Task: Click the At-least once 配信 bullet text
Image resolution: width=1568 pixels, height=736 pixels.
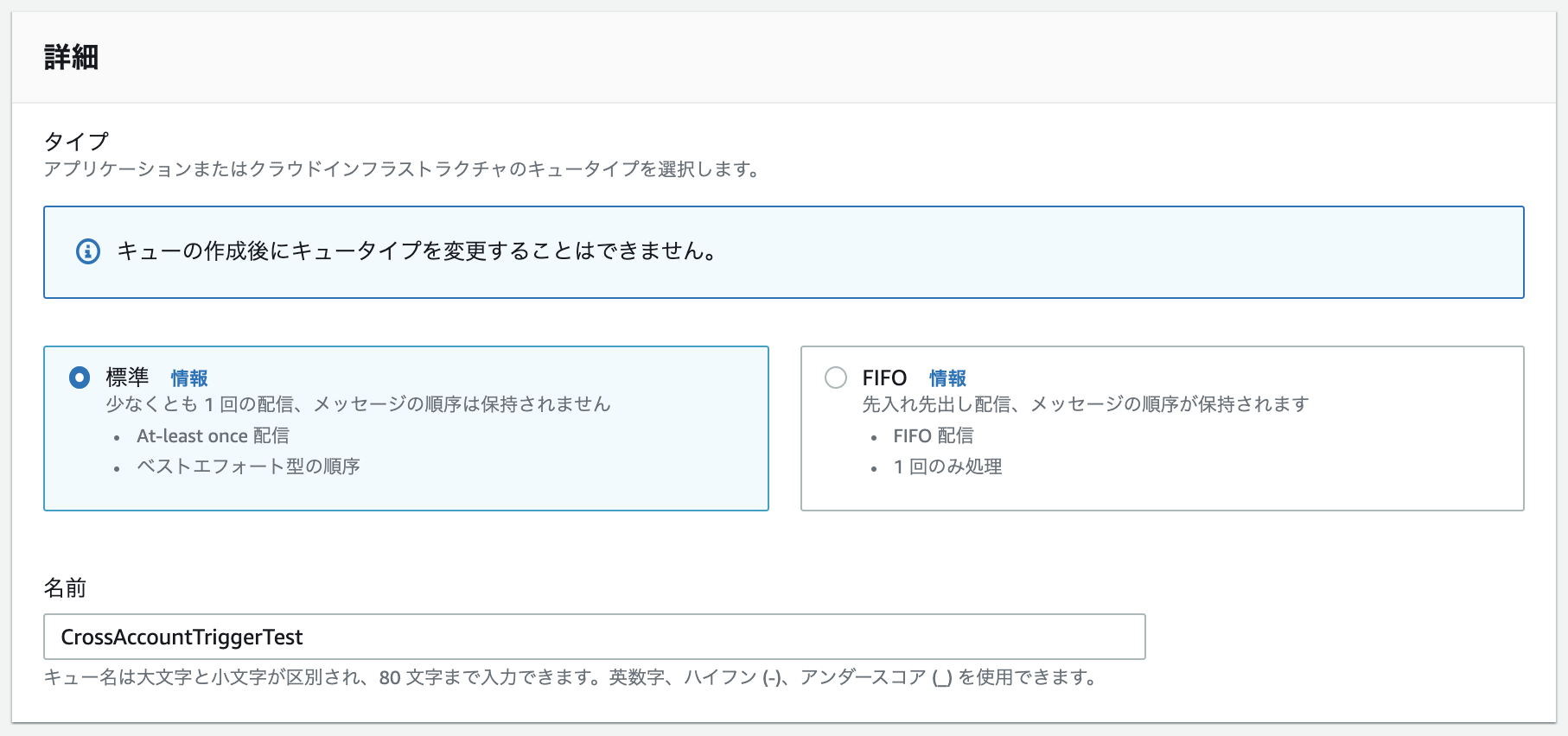Action: [212, 435]
